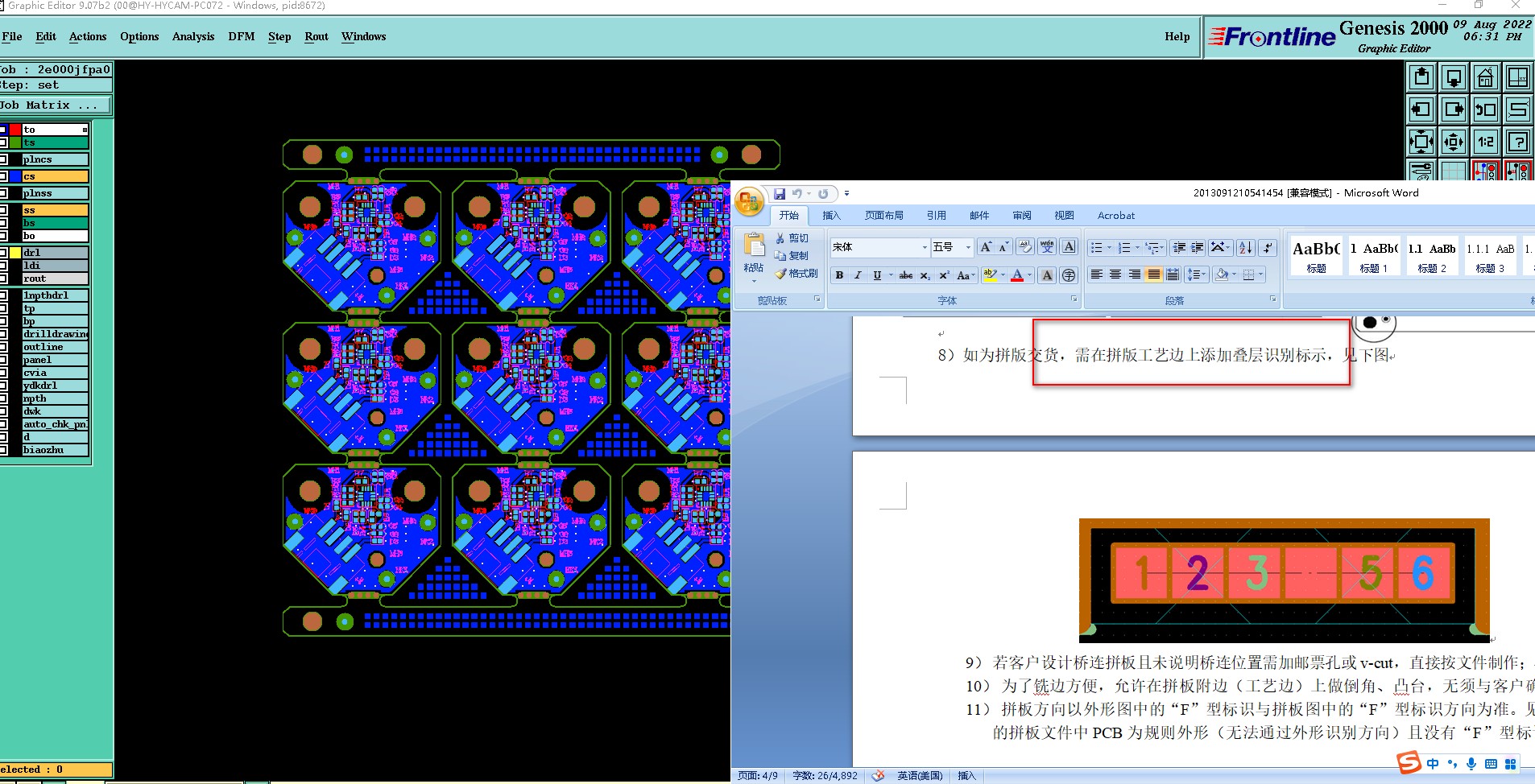The height and width of the screenshot is (784, 1535).
Task: Click the previous view icon in Genesis
Action: 1486,109
